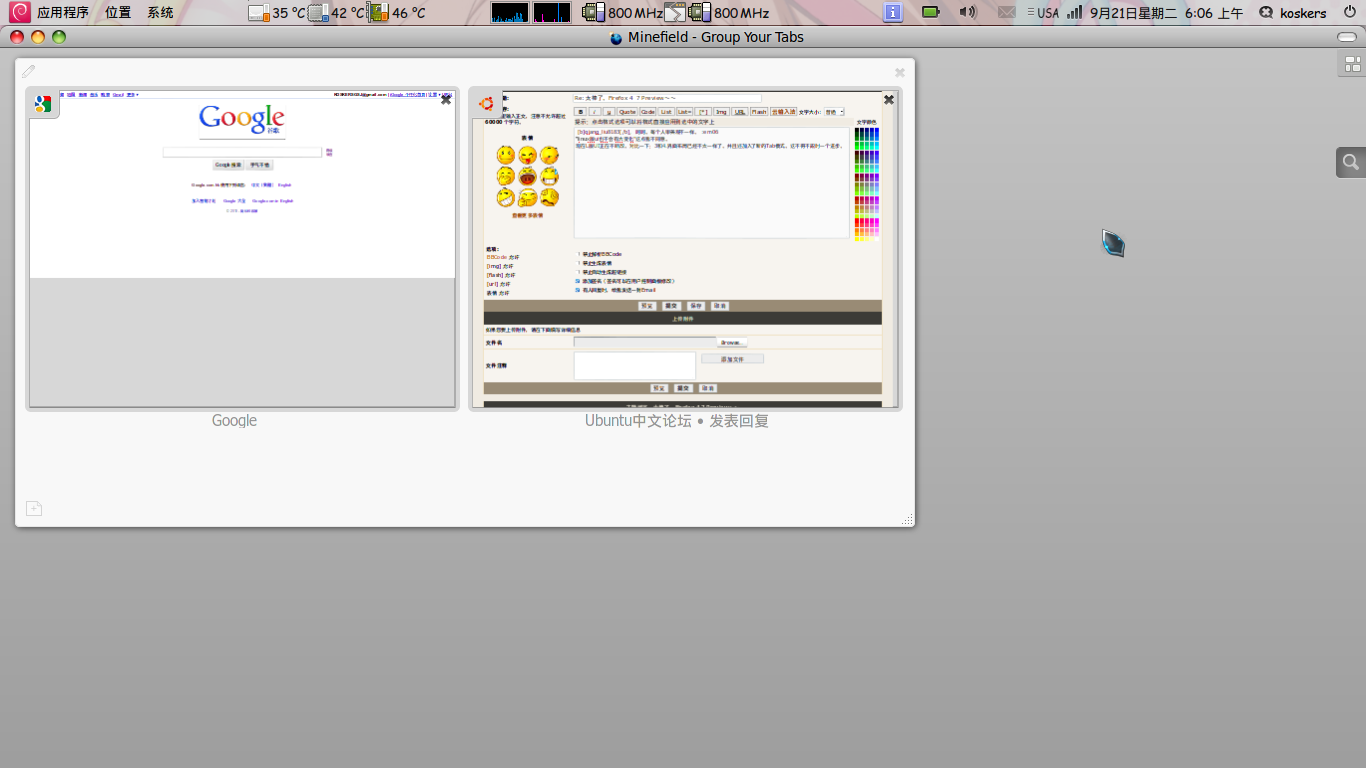Open the 系统 menu

click(x=160, y=13)
